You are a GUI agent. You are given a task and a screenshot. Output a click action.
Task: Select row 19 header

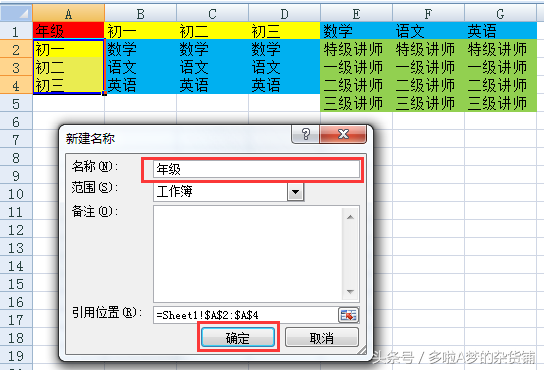[x=16, y=356]
